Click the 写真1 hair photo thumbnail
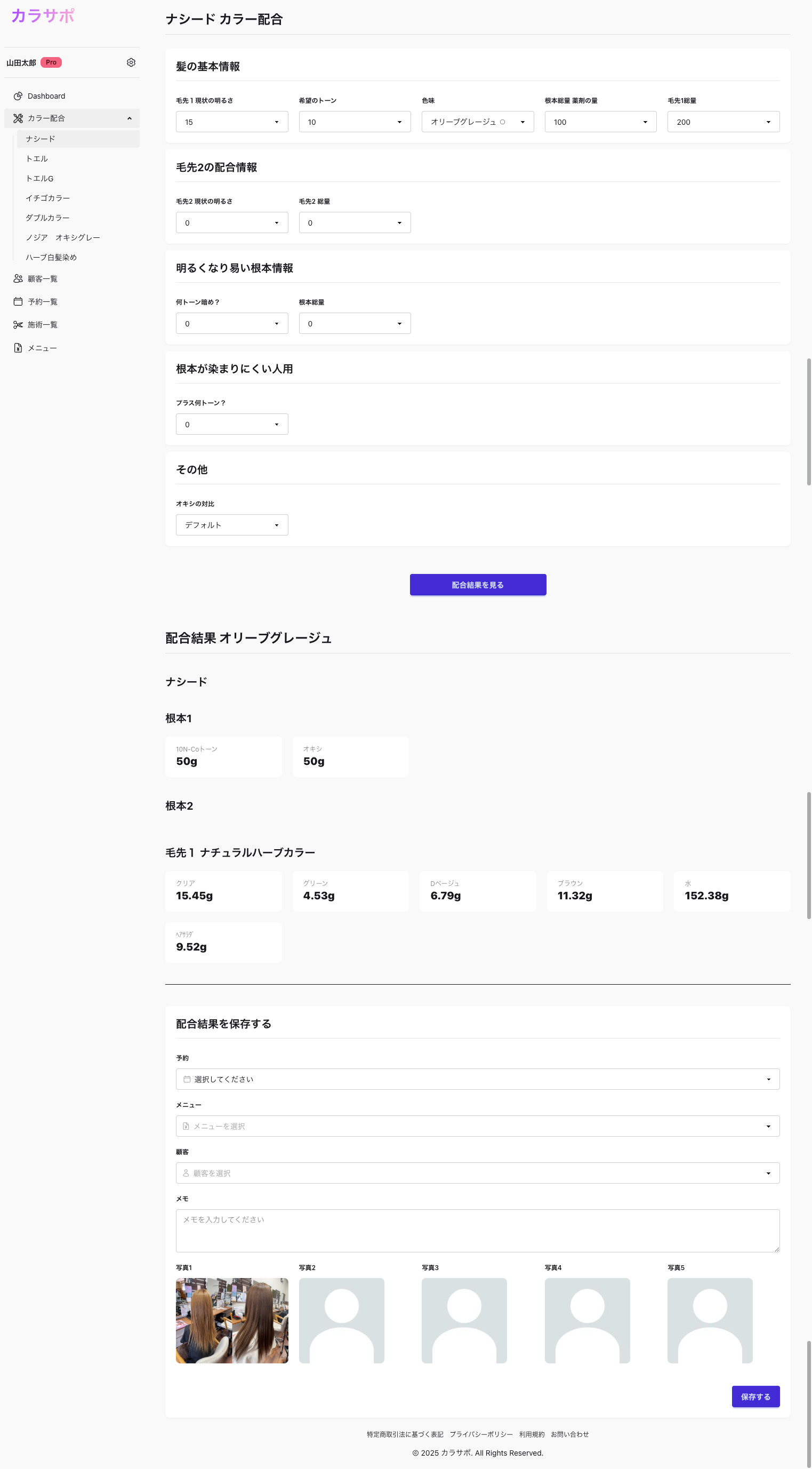 232,1321
